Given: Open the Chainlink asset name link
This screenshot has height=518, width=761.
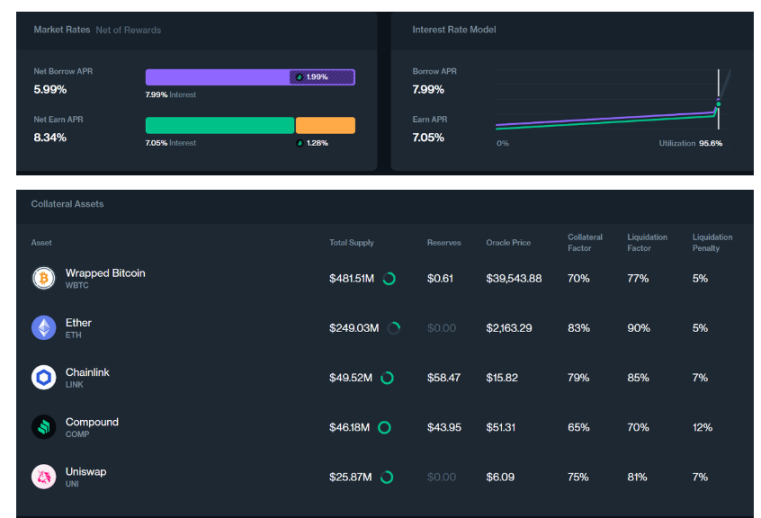Looking at the screenshot, I should tap(88, 372).
